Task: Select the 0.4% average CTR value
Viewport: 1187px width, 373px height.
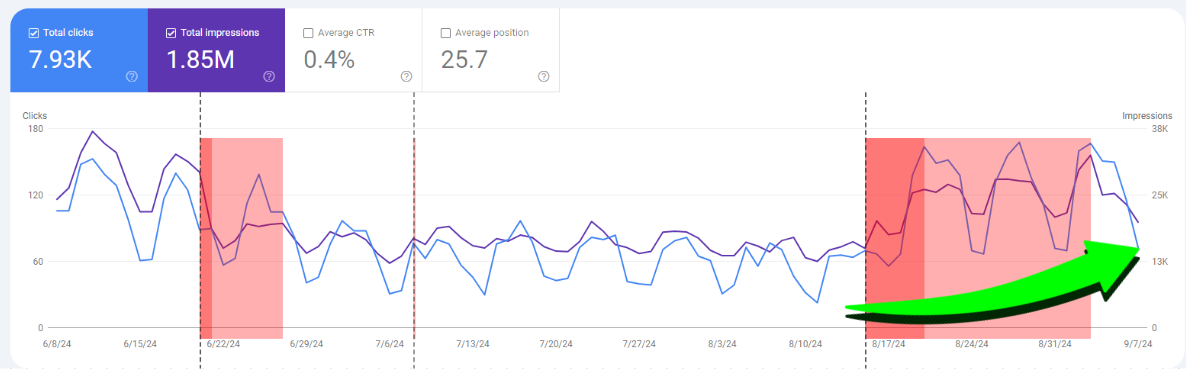Action: click(x=329, y=60)
